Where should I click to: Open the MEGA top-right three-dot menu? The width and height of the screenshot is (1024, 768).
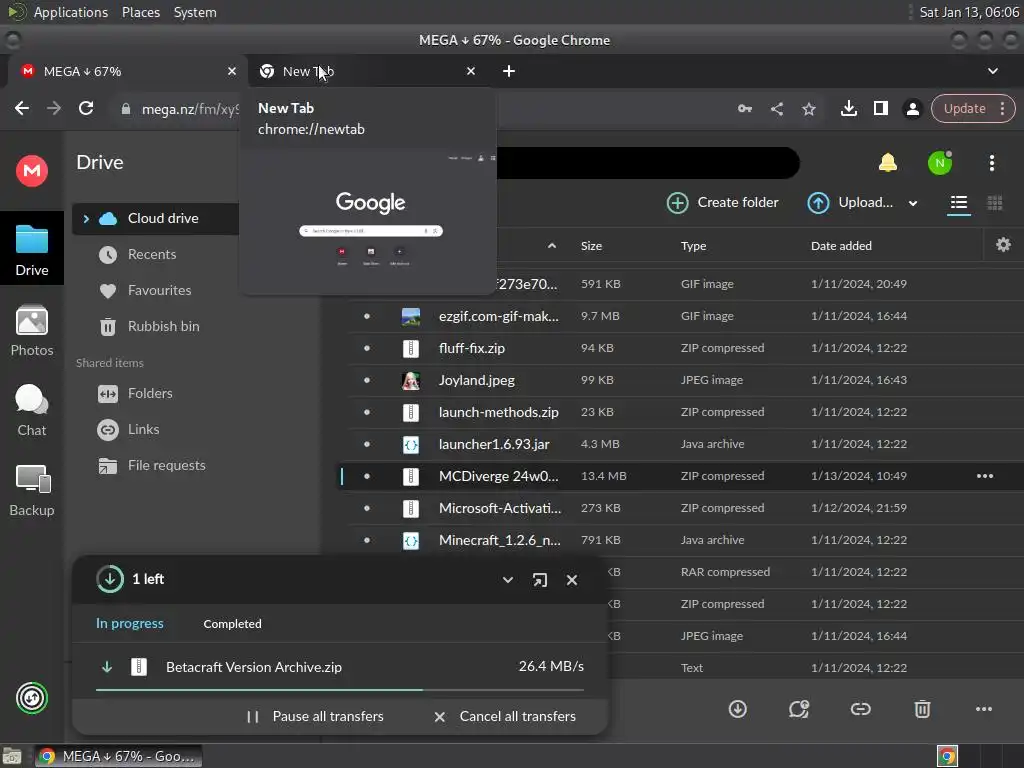(991, 163)
